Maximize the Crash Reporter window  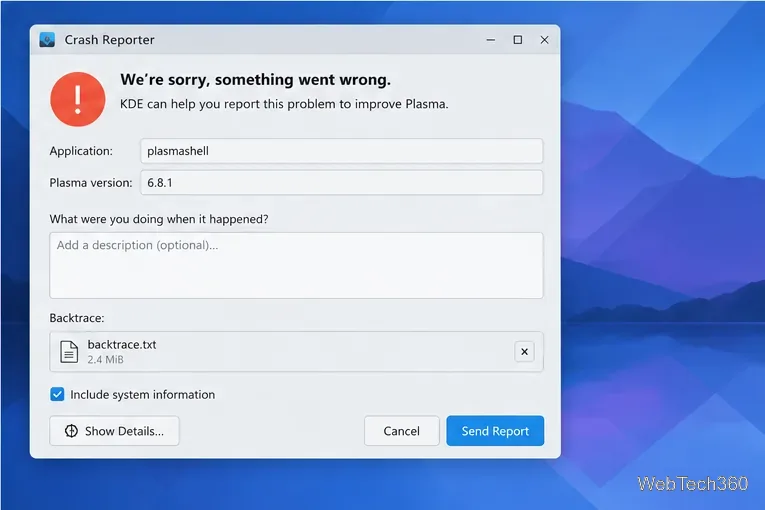518,40
